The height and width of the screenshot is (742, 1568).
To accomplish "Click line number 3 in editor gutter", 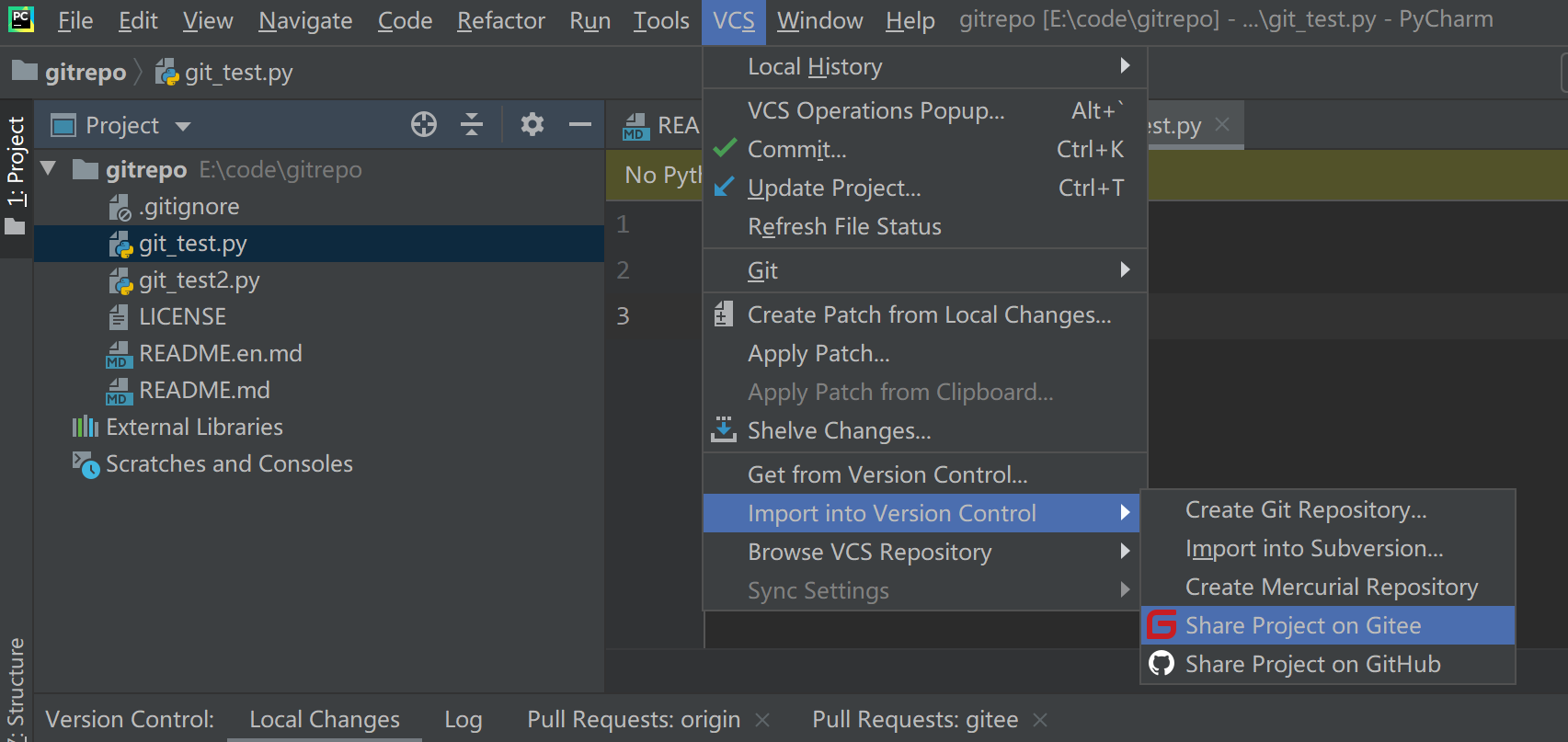I will coord(623,315).
